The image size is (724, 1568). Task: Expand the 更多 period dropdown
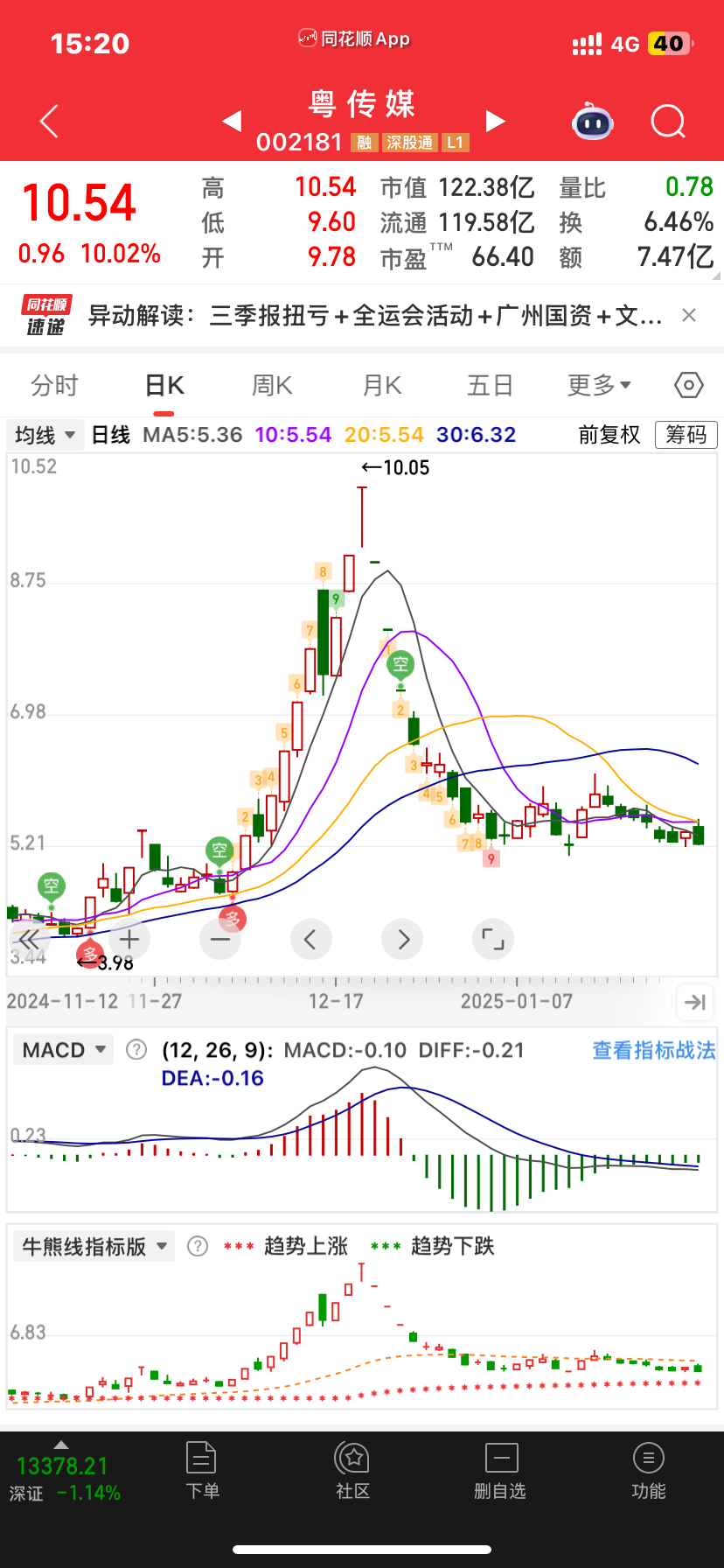pos(599,385)
